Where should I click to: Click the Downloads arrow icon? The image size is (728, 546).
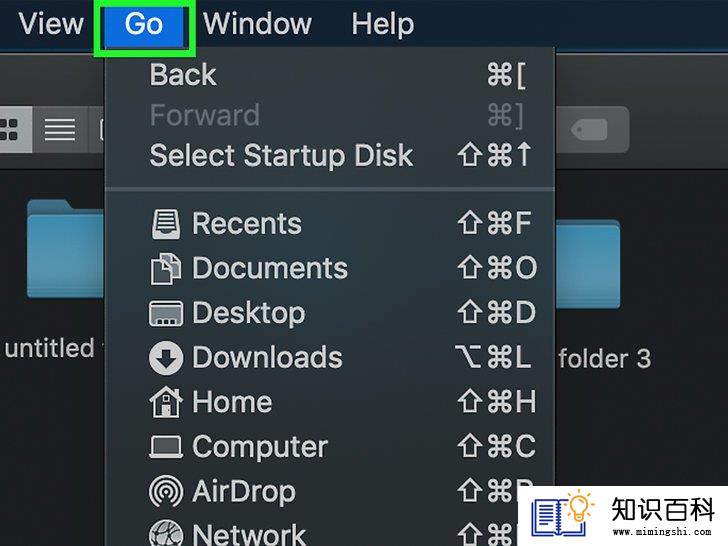166,358
